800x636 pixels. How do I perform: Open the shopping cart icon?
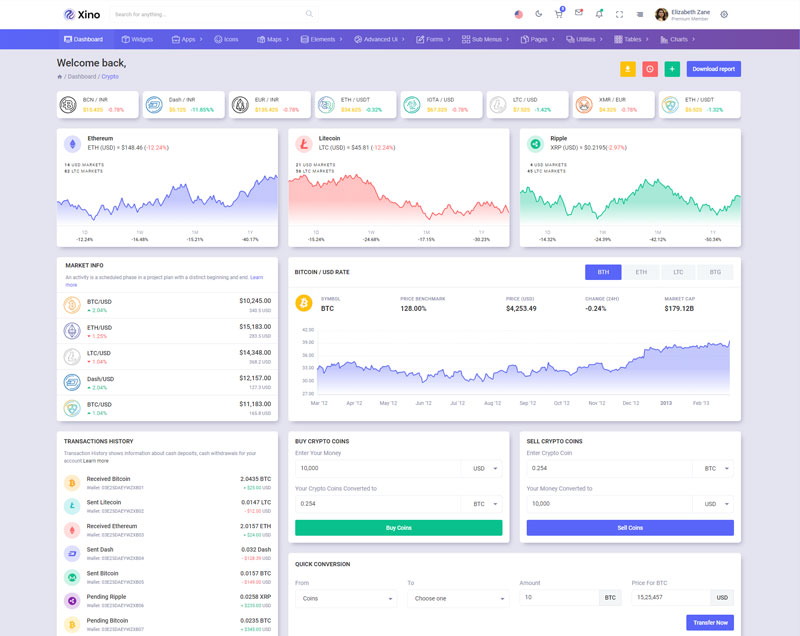(559, 14)
